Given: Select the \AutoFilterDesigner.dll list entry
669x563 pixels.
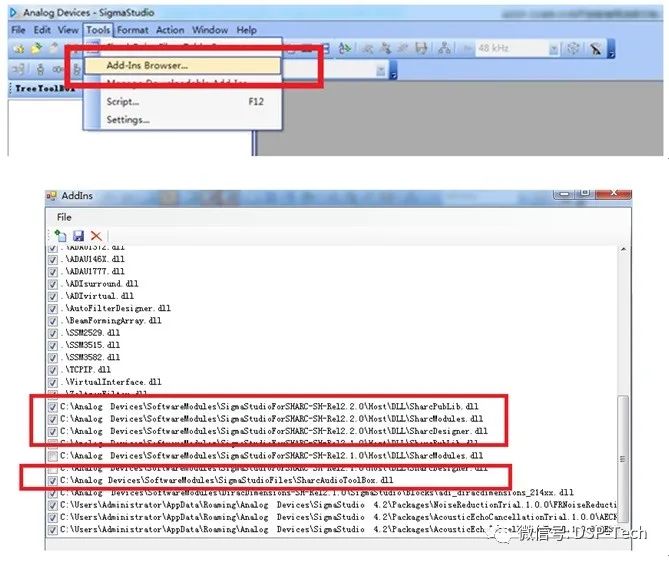Looking at the screenshot, I should pos(116,308).
